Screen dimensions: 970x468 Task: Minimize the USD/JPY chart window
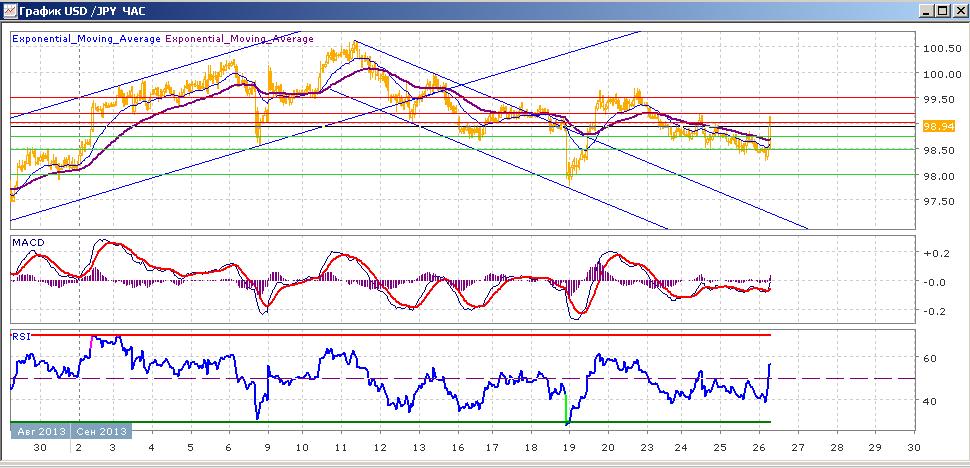(927, 11)
